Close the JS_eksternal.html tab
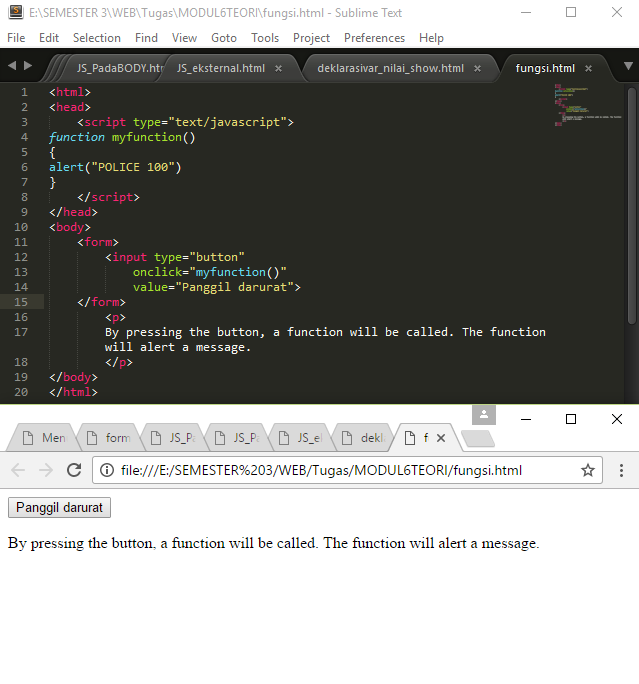This screenshot has height=684, width=639. [278, 68]
